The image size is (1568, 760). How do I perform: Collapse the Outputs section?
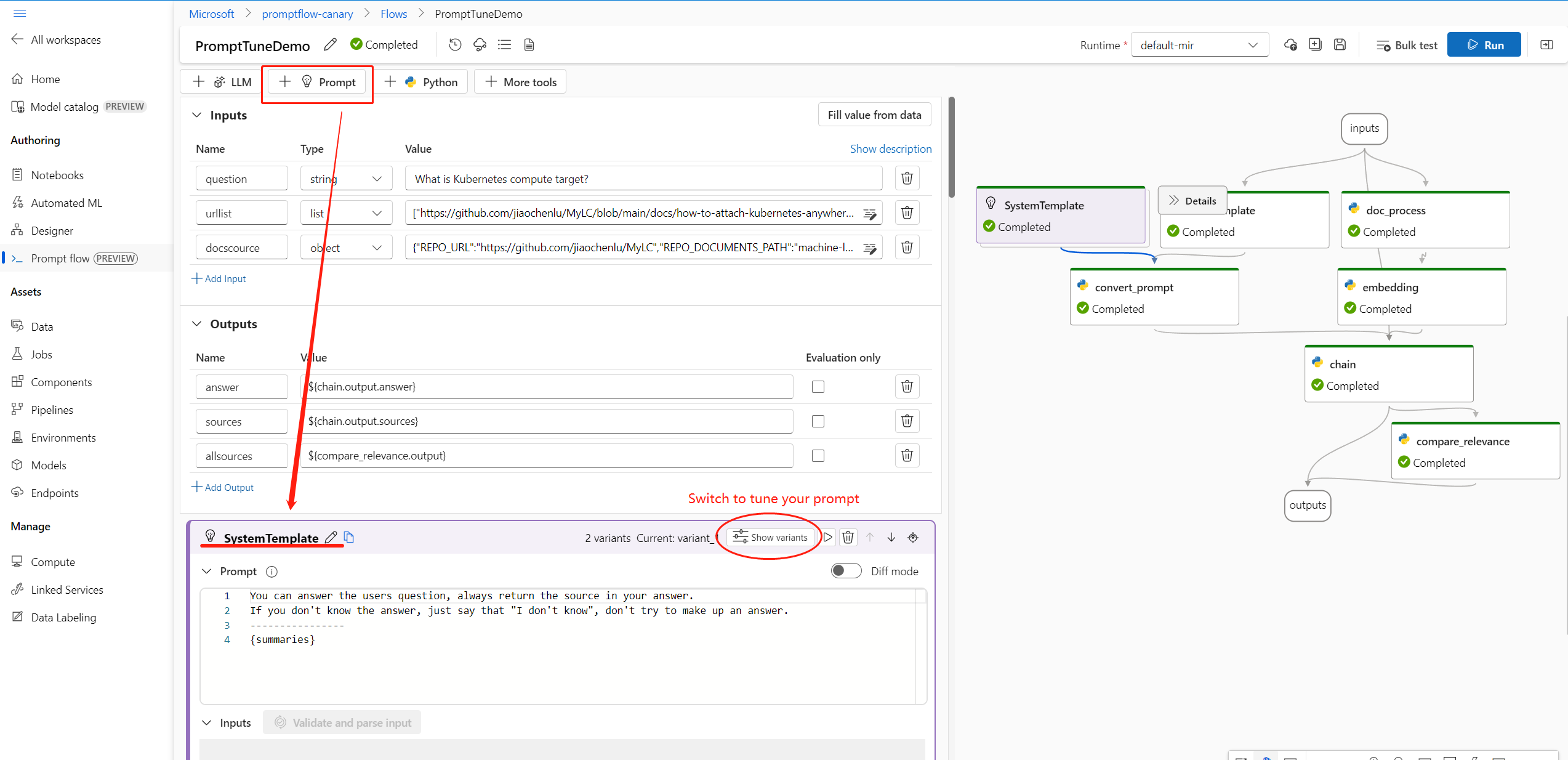(x=197, y=324)
